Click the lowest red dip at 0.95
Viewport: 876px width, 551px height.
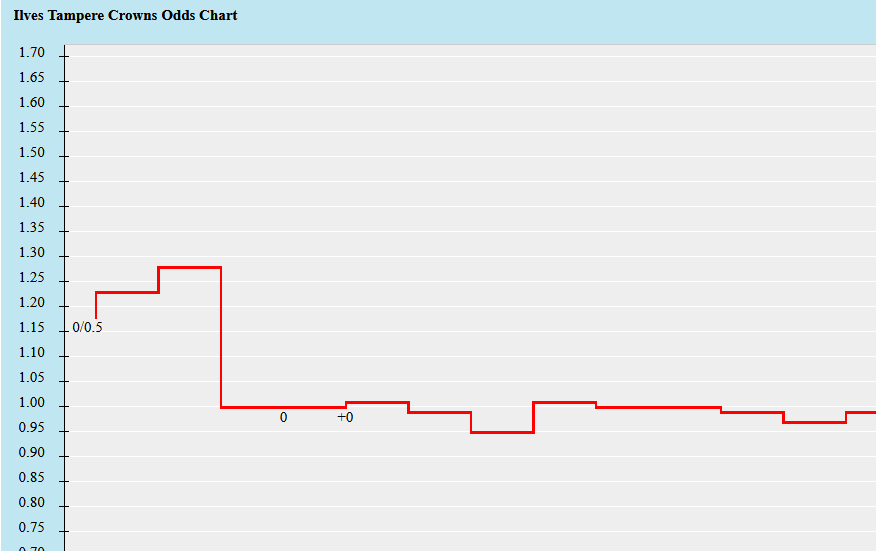click(502, 432)
